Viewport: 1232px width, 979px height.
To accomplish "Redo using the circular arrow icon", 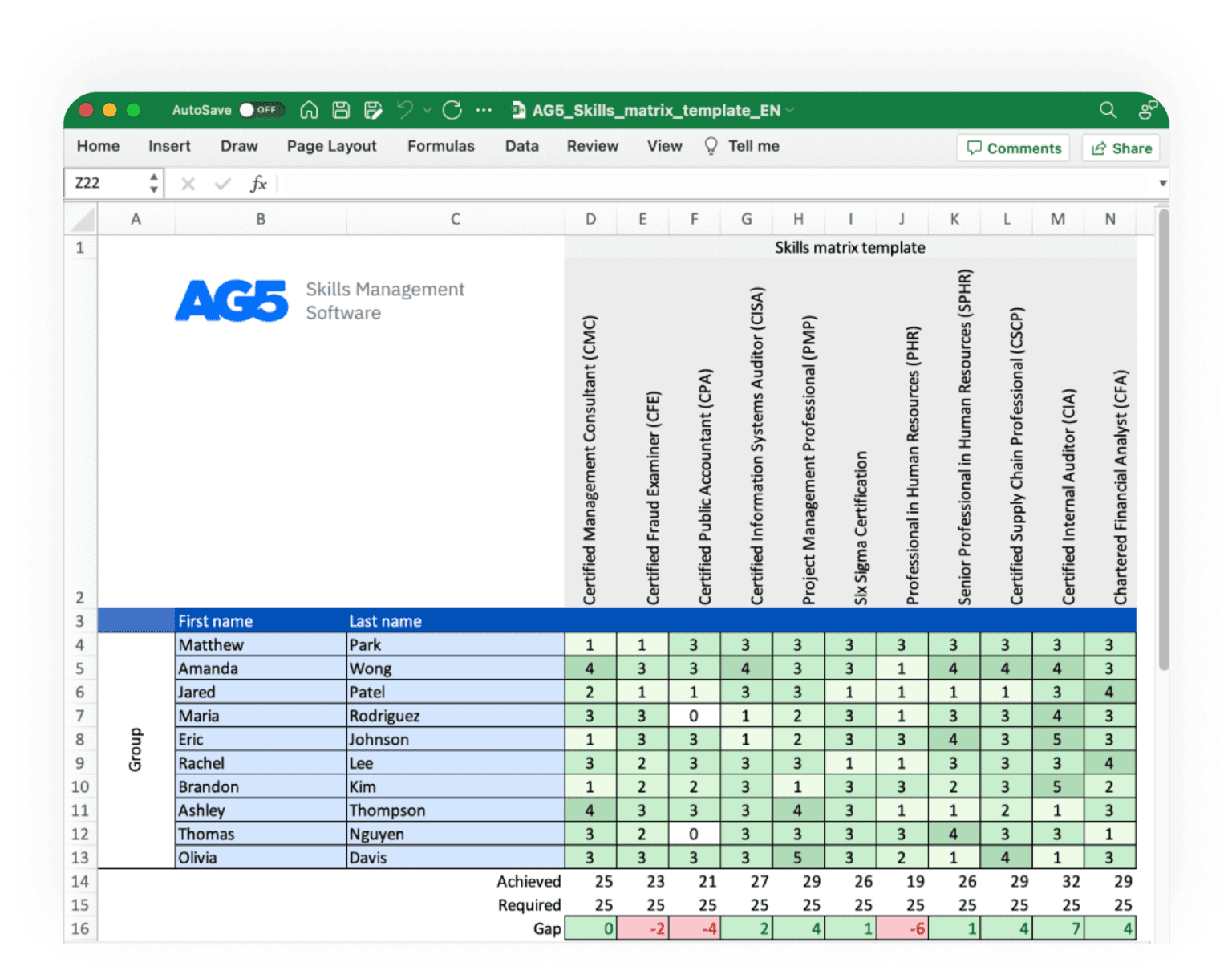I will click(x=452, y=111).
